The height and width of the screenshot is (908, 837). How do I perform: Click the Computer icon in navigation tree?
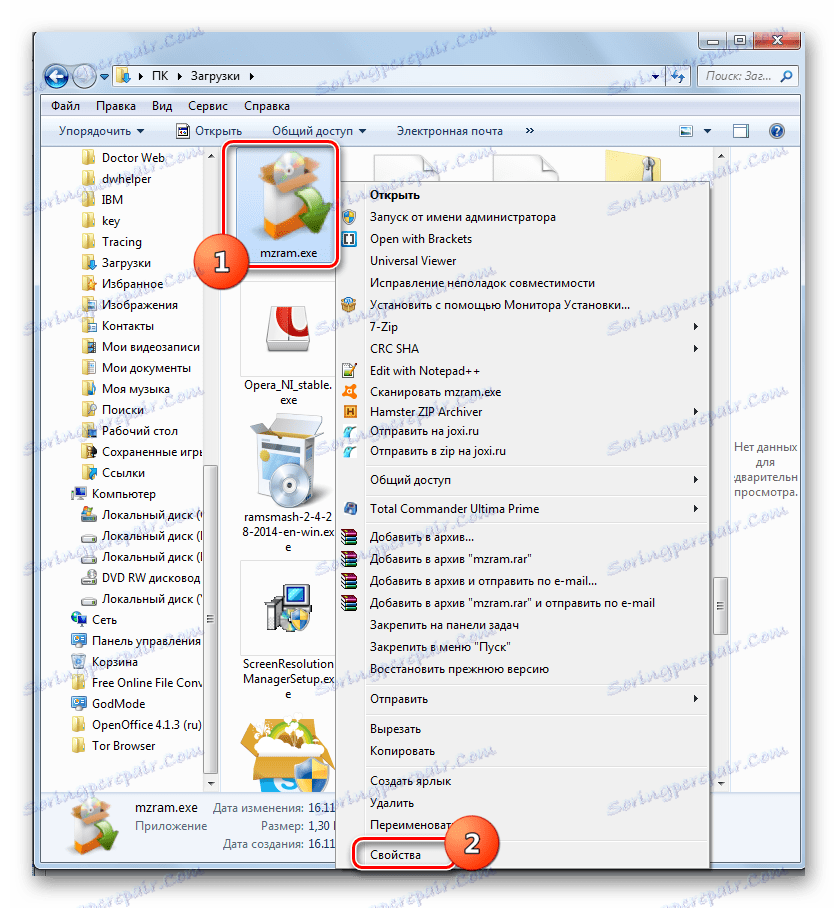(x=78, y=494)
